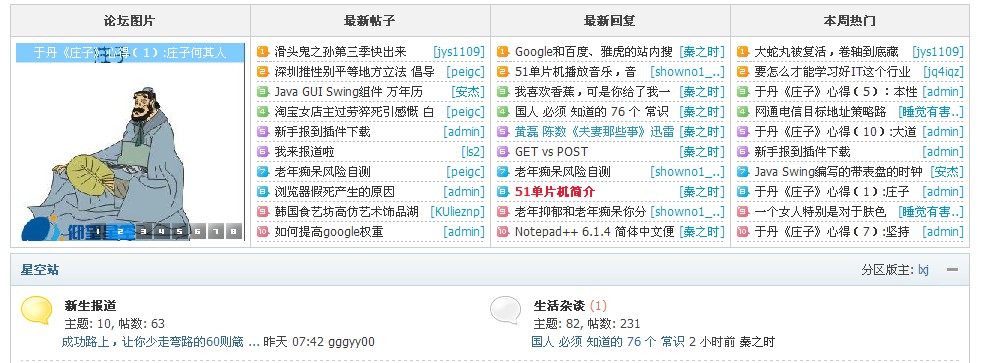Open author KUlieznp link
Screen dimensions: 982x363
click(457, 212)
